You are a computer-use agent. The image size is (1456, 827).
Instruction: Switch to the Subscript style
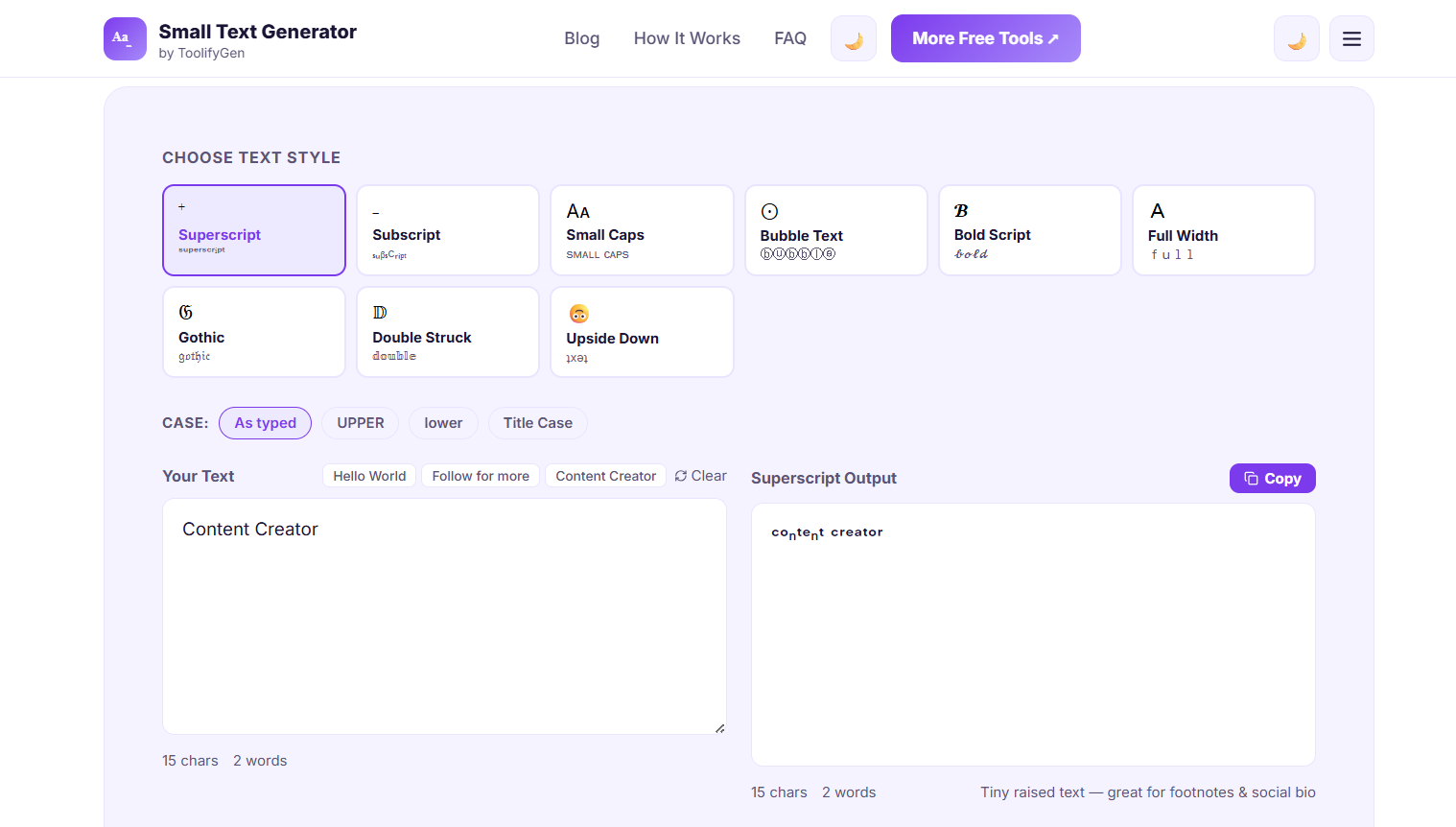click(447, 230)
